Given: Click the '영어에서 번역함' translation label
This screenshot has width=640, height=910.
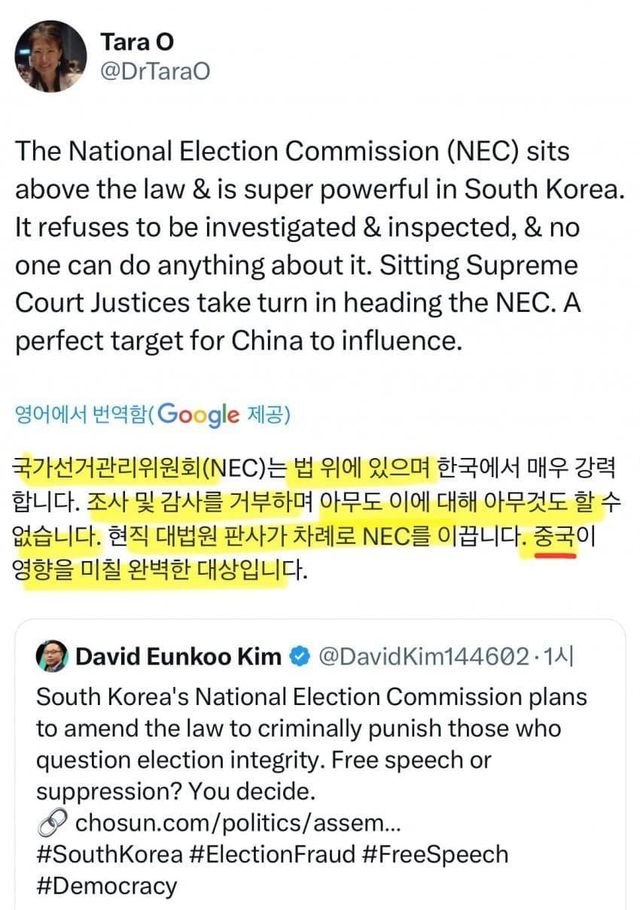Looking at the screenshot, I should [x=80, y=414].
